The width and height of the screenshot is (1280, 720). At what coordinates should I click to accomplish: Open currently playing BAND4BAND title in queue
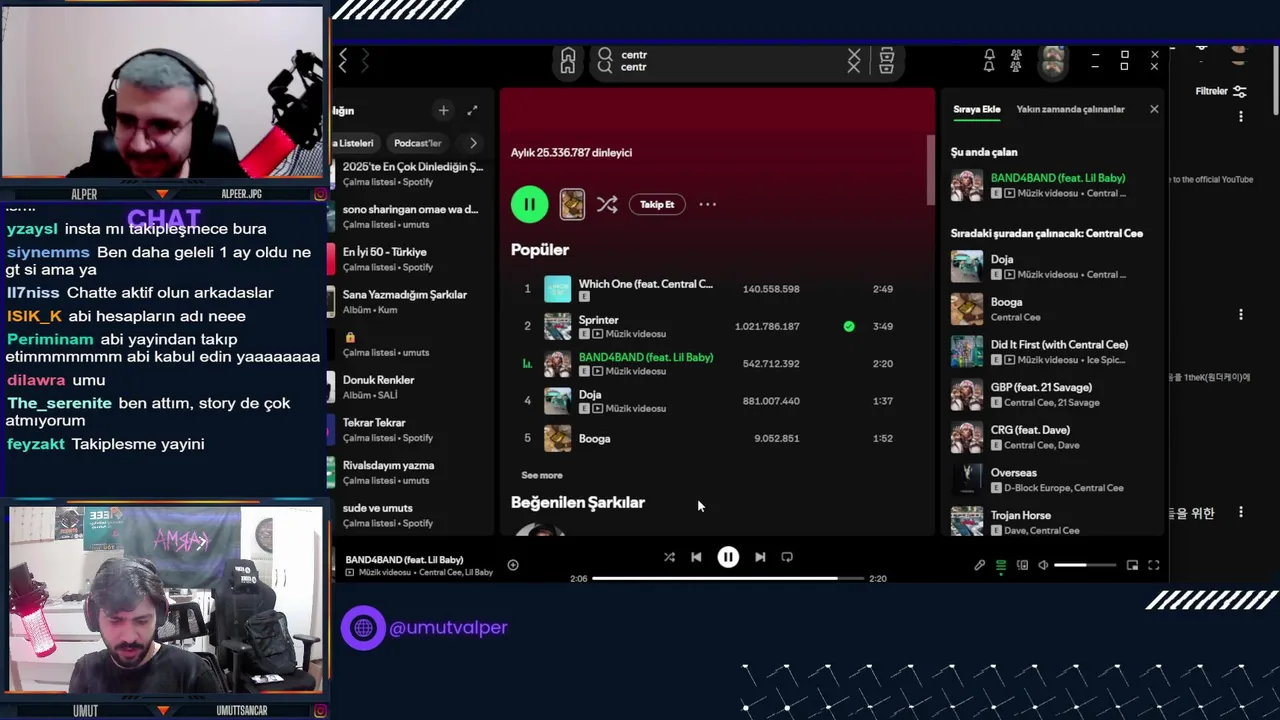coord(1058,178)
